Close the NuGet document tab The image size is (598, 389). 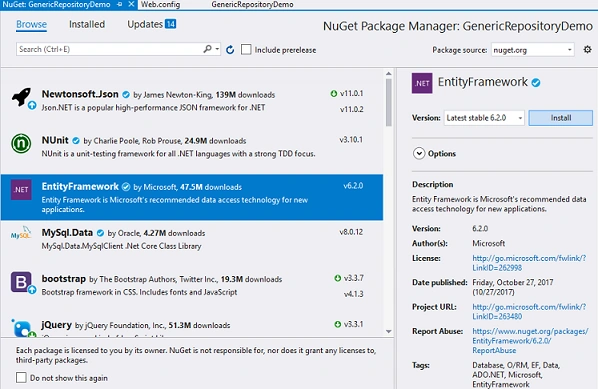[131, 4]
